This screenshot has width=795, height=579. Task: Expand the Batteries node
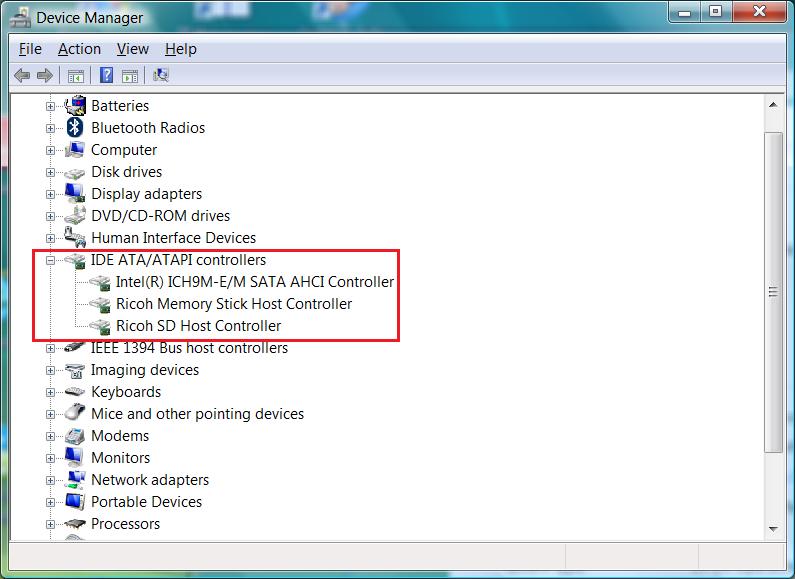click(50, 106)
